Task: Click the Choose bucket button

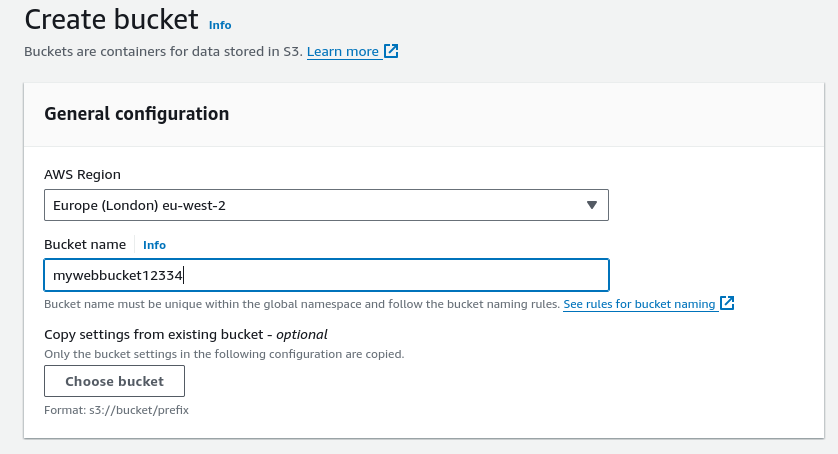Action: click(x=114, y=381)
